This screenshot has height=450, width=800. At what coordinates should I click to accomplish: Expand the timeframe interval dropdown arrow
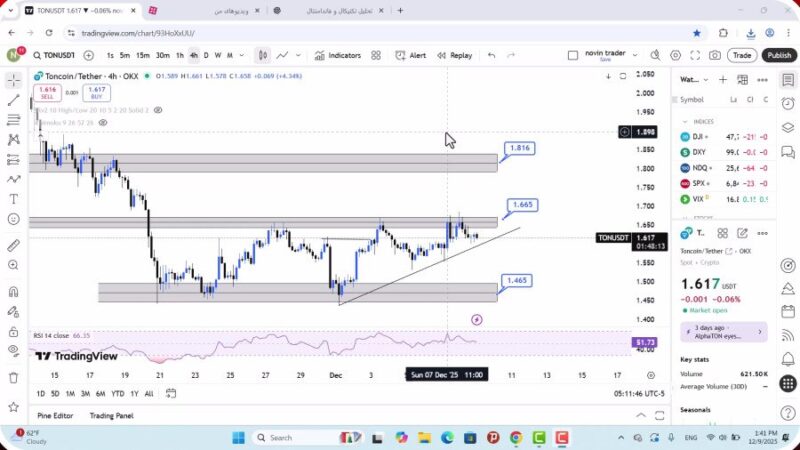242,56
